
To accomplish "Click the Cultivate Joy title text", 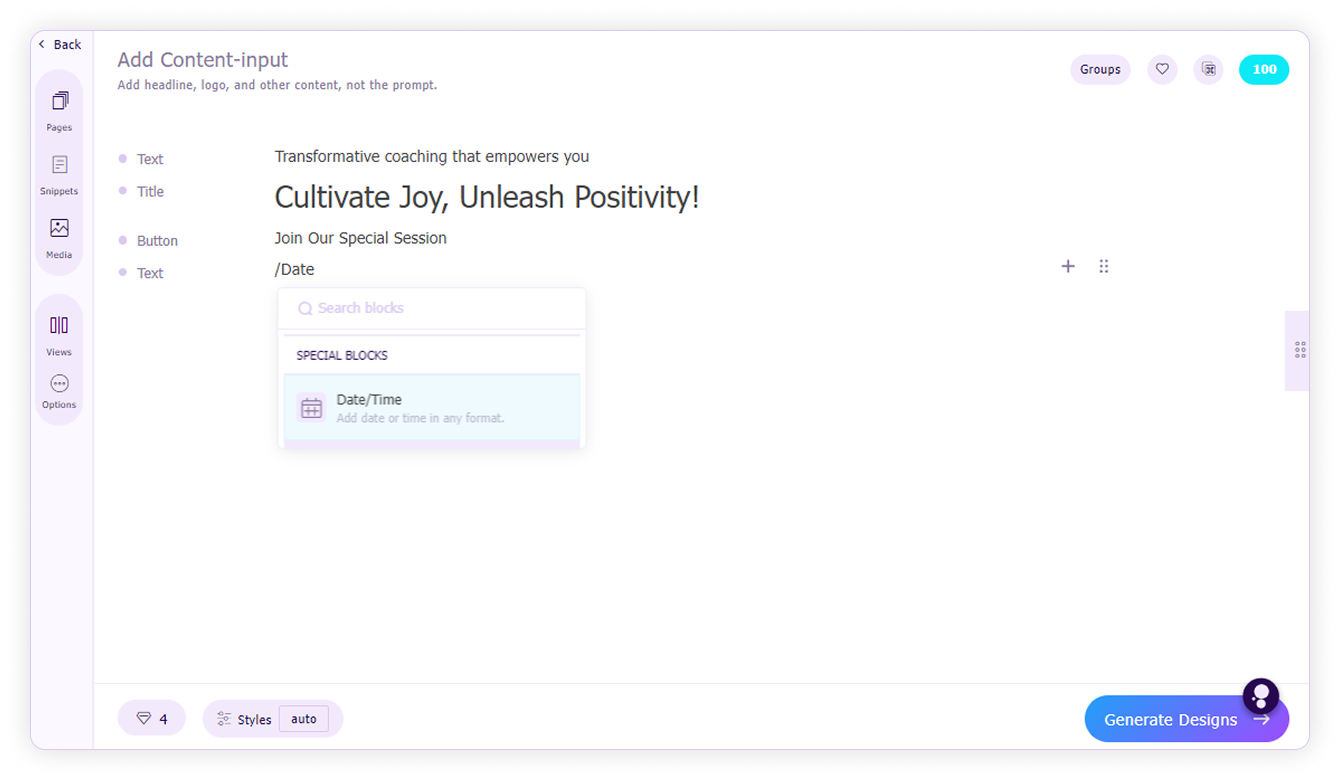I will [487, 197].
